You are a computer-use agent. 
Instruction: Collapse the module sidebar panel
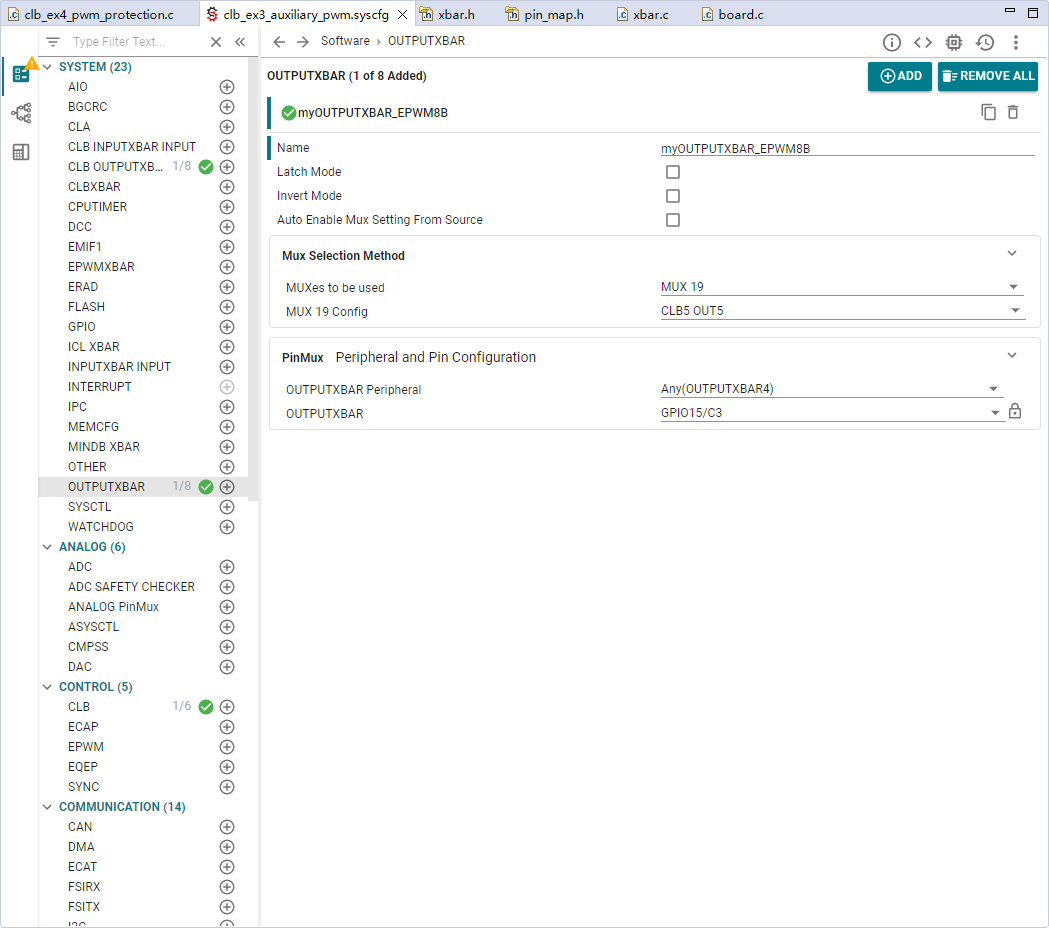tap(240, 42)
